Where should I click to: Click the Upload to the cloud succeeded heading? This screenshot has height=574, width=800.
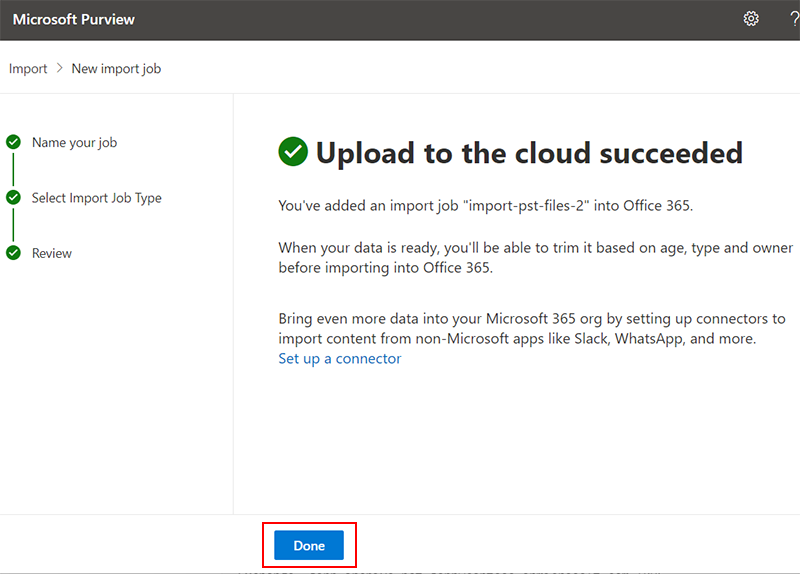[x=529, y=153]
